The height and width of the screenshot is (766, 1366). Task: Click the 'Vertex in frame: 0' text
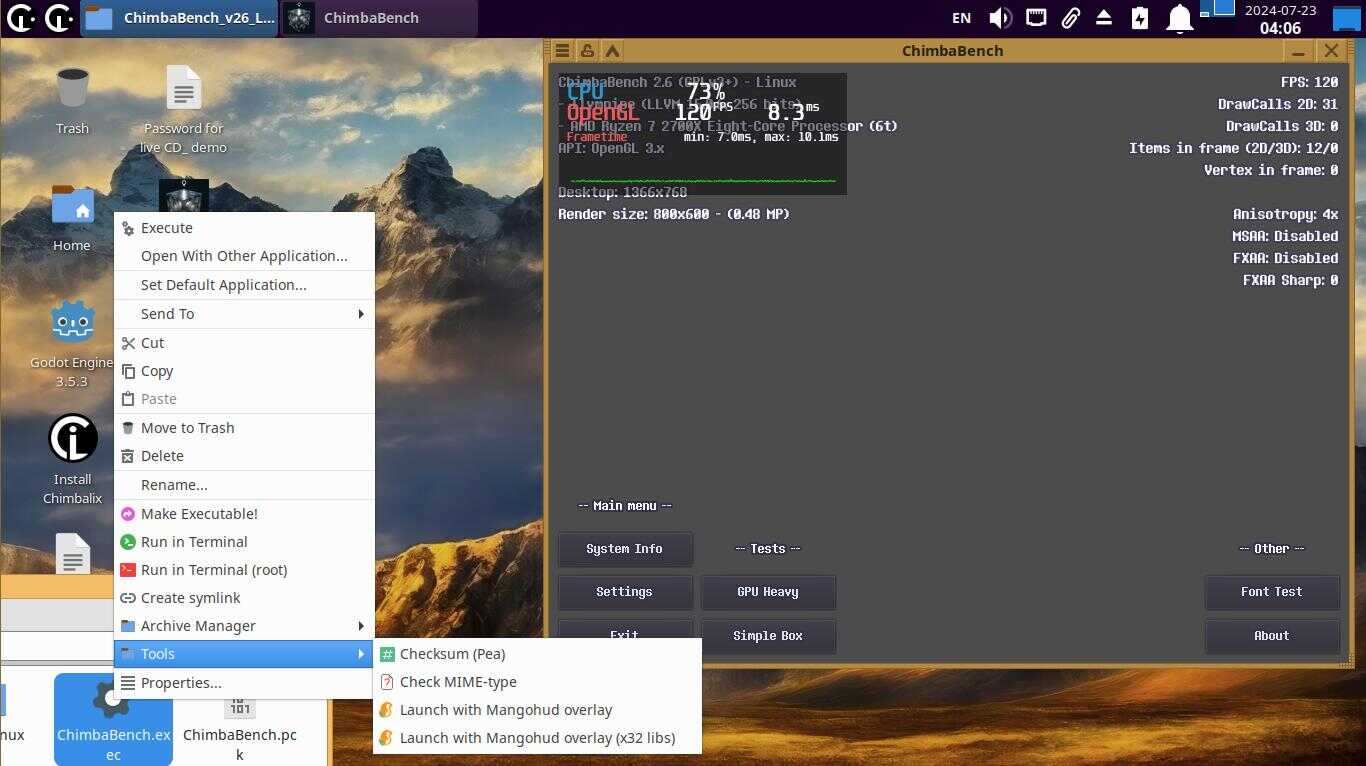pyautogui.click(x=1271, y=170)
